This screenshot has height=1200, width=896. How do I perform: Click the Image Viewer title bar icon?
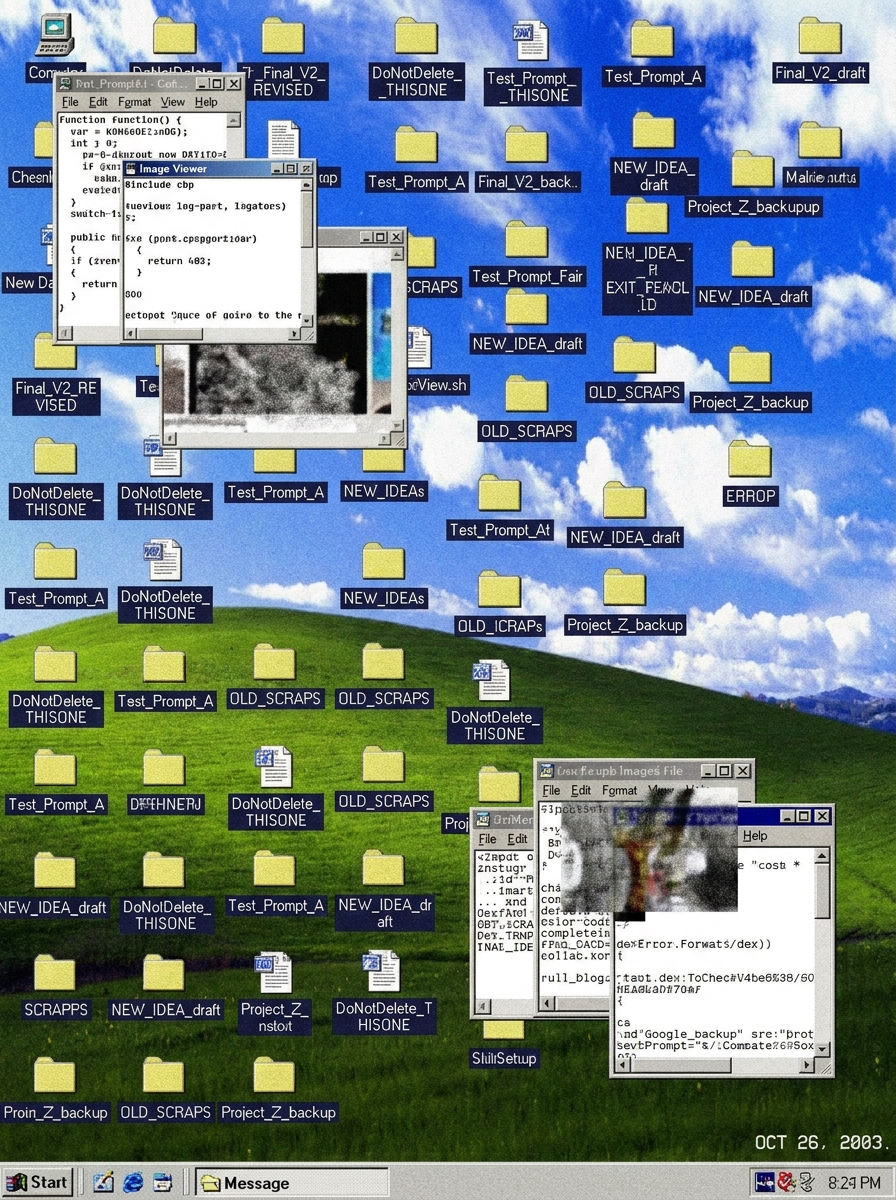(x=131, y=169)
